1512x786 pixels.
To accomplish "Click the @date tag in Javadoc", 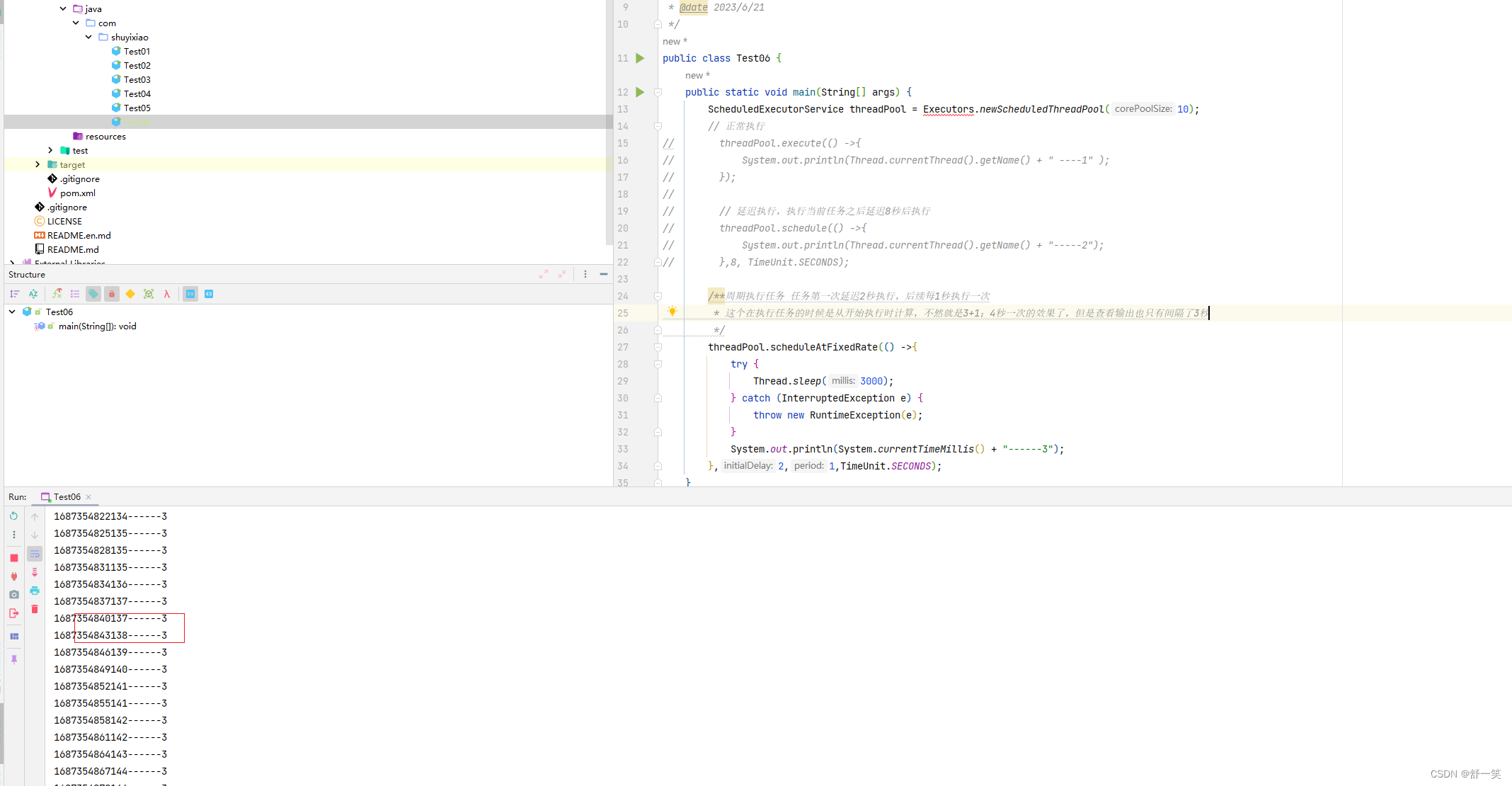I will (x=693, y=7).
